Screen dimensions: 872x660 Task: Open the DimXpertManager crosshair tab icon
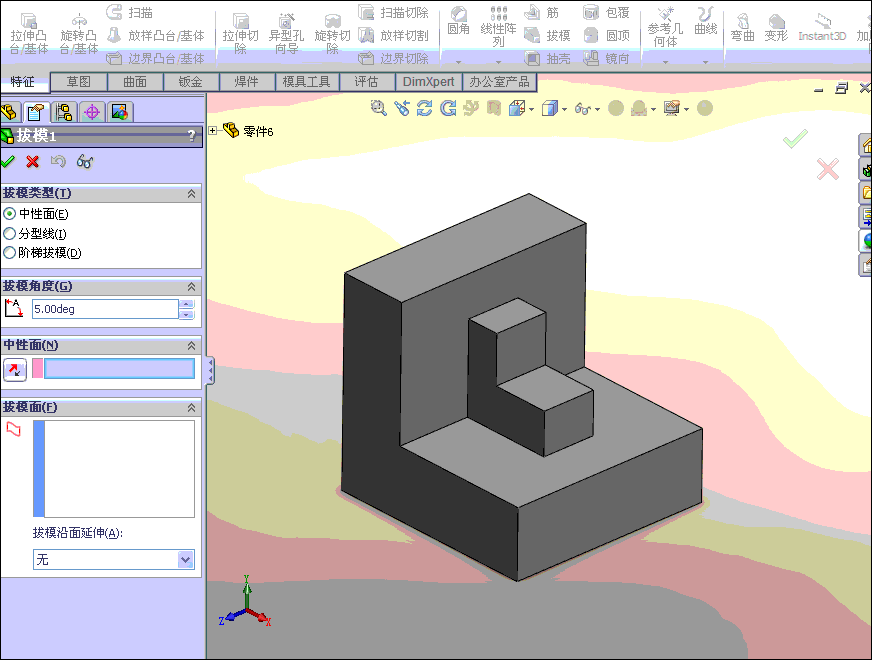pos(92,112)
